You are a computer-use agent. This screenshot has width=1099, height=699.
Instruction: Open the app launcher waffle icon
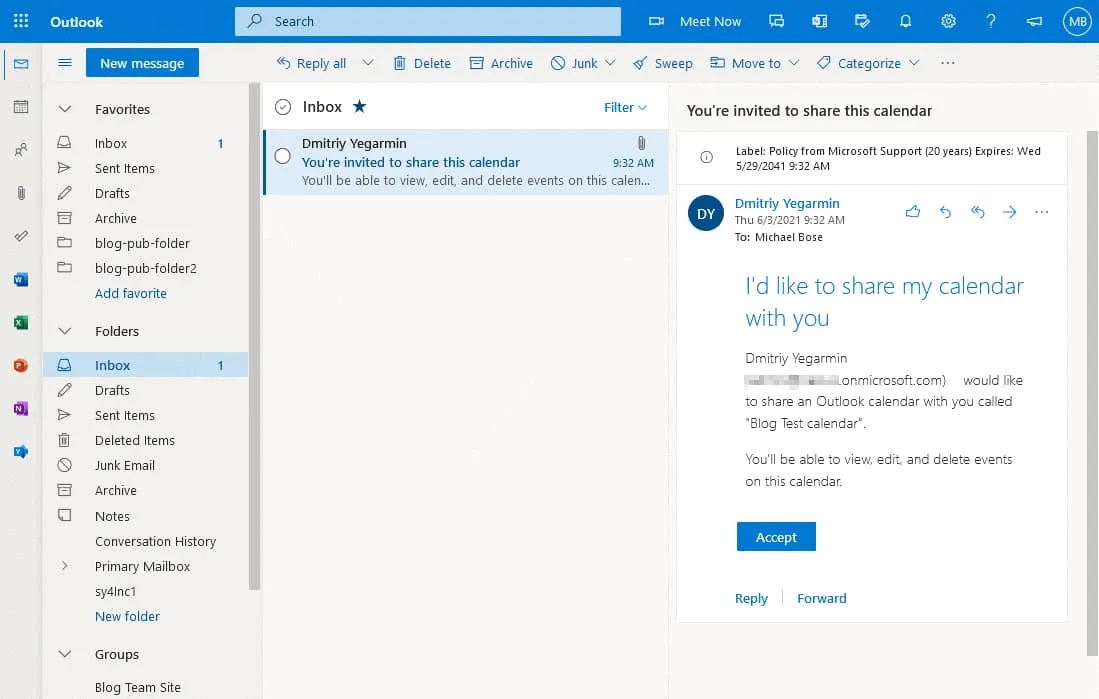pyautogui.click(x=21, y=21)
